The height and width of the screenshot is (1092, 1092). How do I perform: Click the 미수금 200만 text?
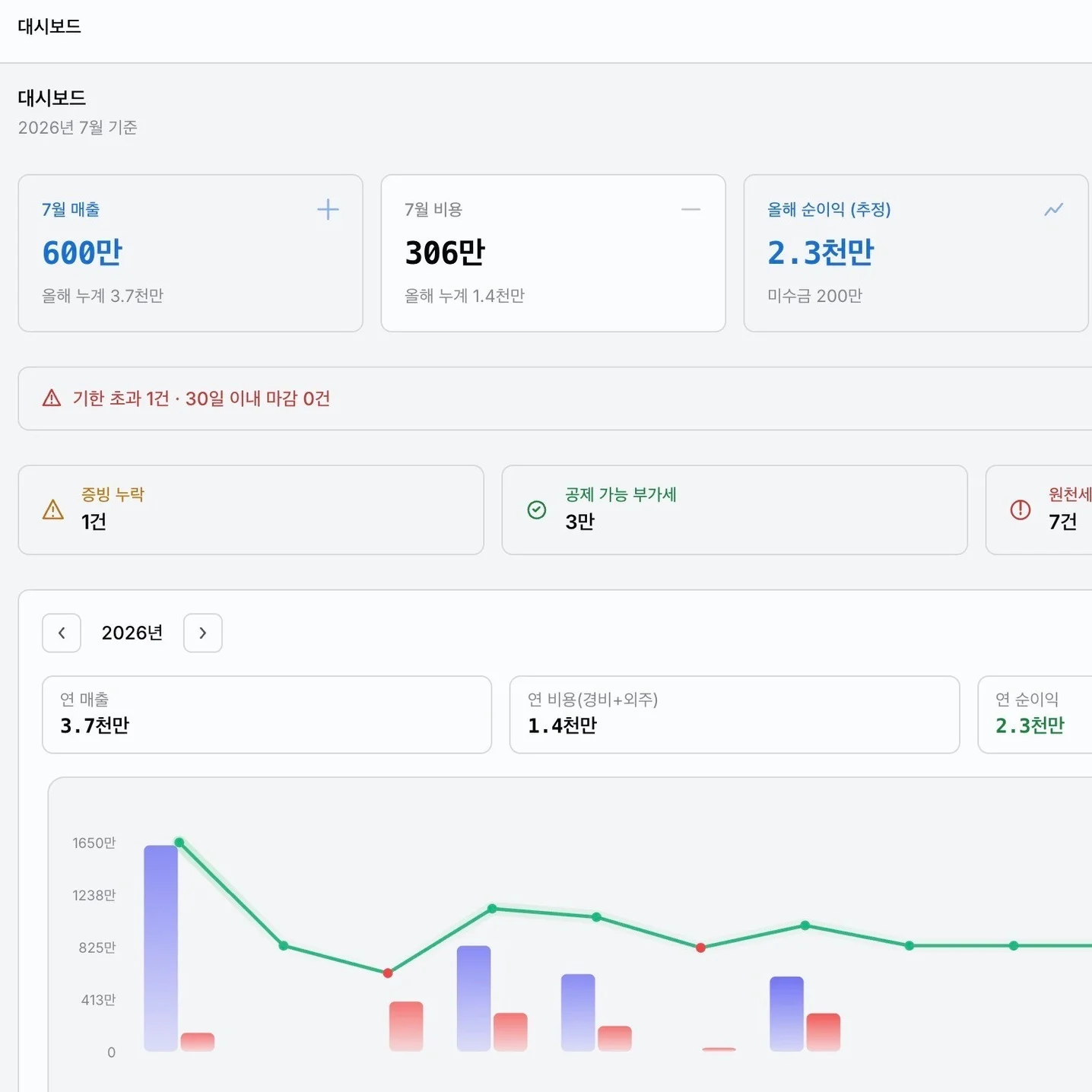point(814,296)
